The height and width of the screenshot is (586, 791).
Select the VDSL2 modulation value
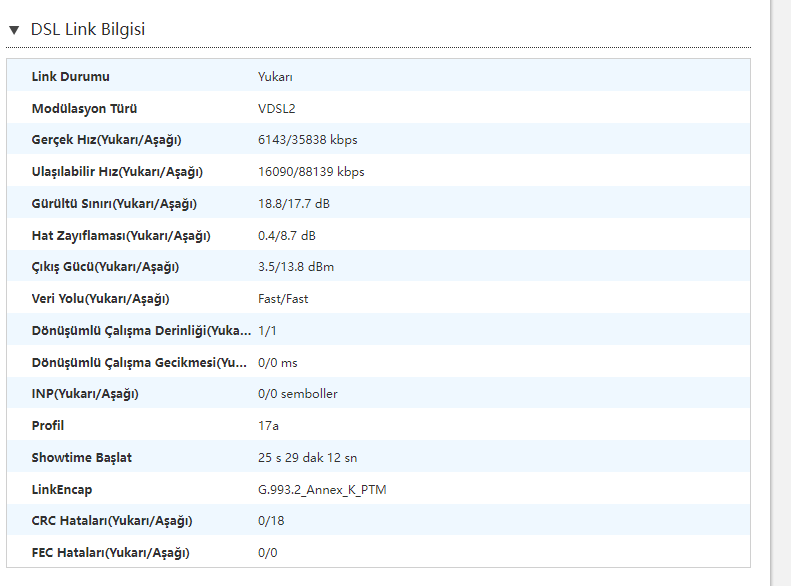click(x=276, y=108)
